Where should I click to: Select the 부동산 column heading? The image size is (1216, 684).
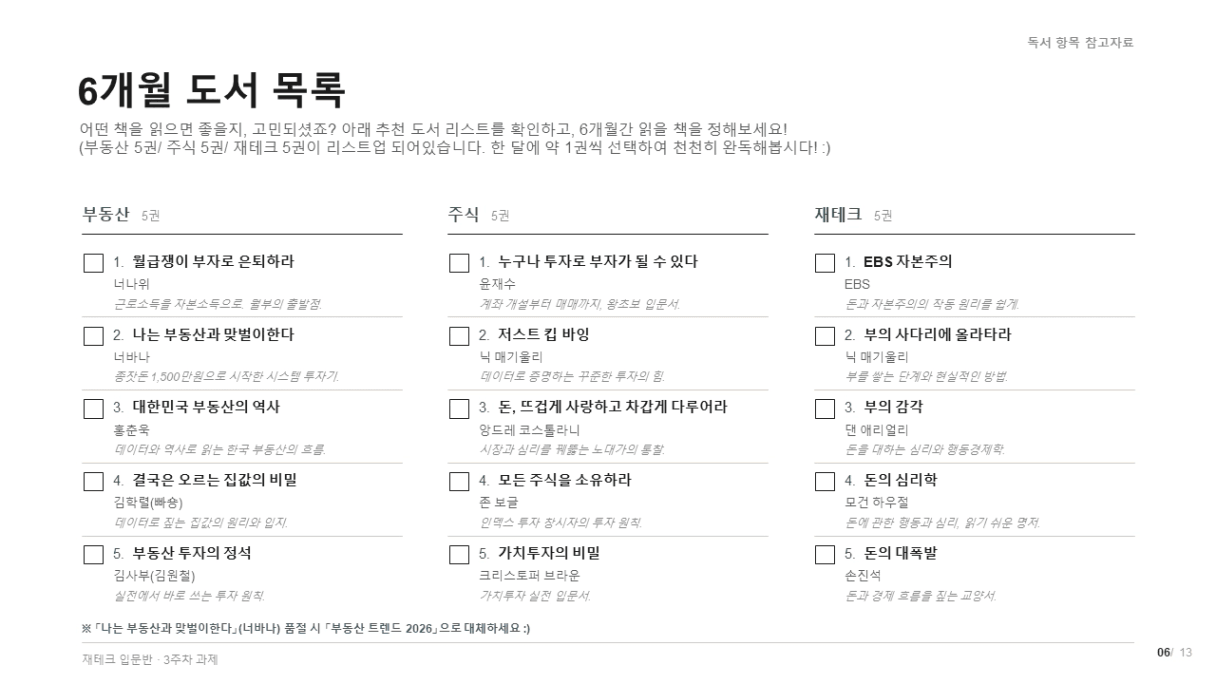[x=107, y=214]
